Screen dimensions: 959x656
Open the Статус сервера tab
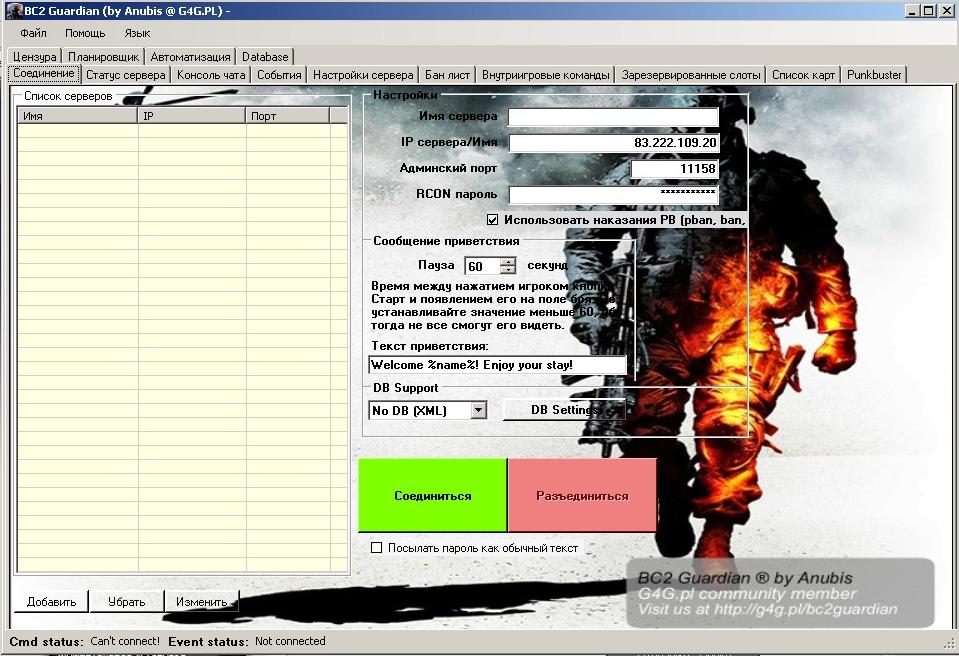125,75
